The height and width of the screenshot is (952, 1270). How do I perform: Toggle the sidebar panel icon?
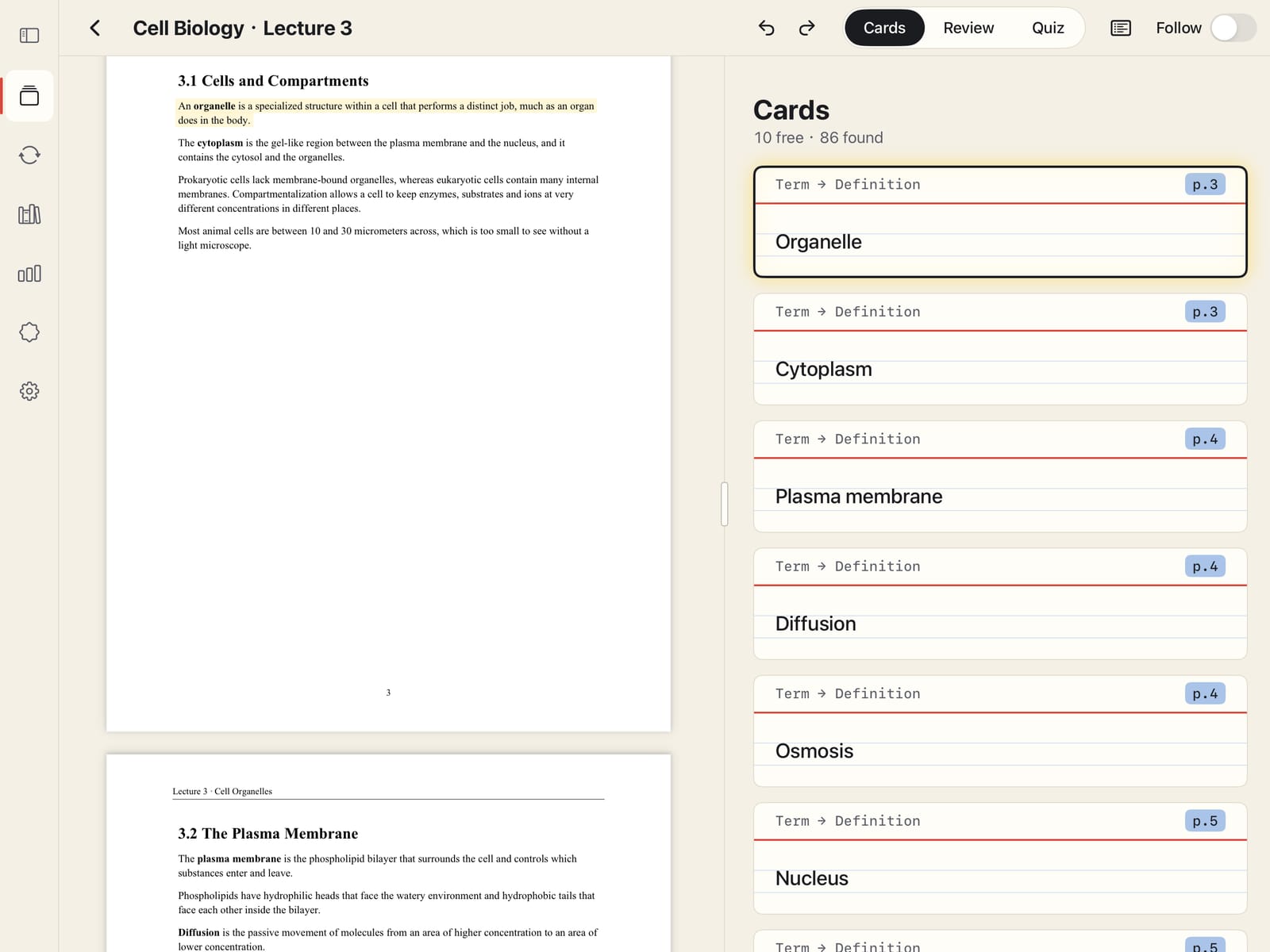pyautogui.click(x=29, y=36)
